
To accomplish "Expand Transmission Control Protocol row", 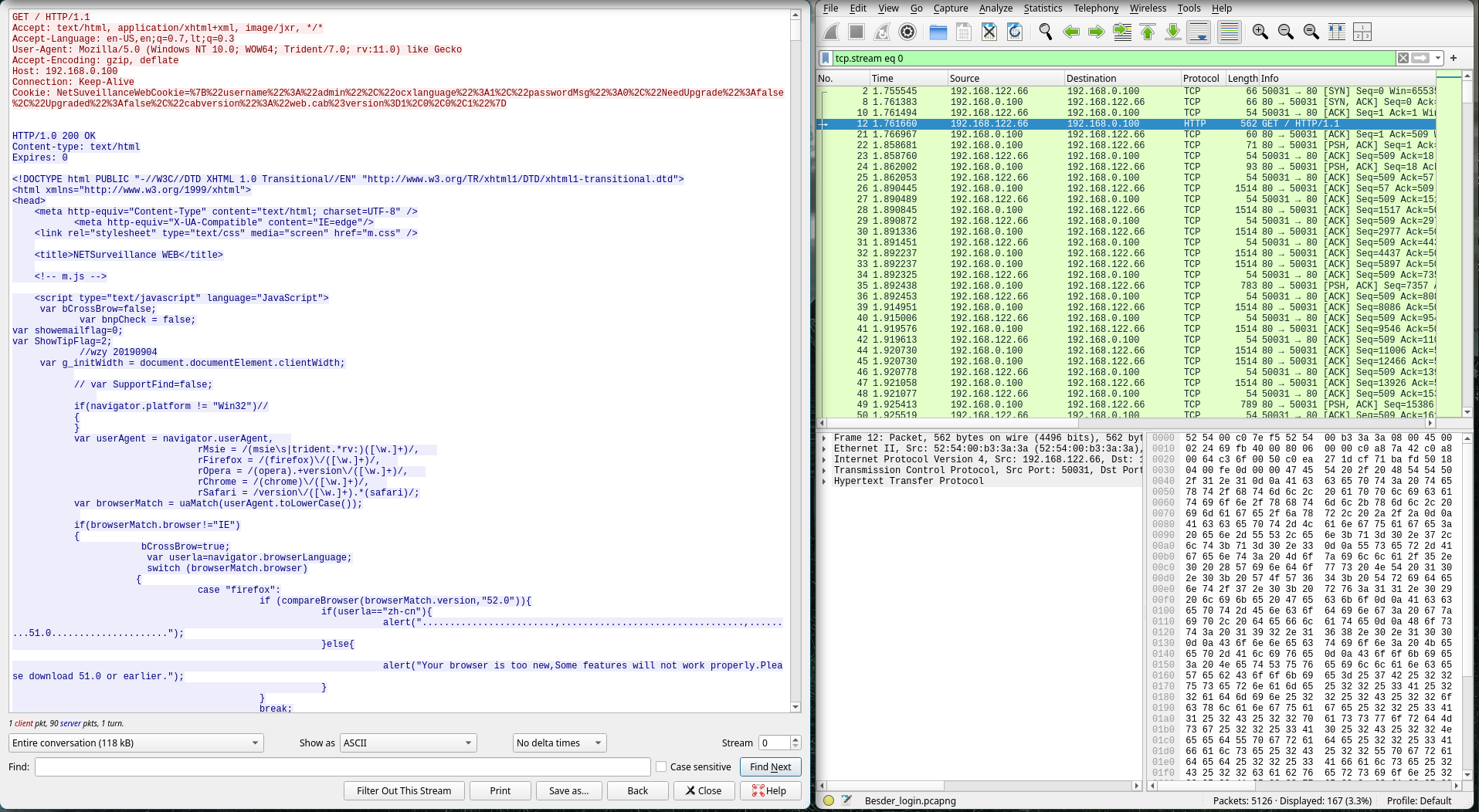I will coord(824,470).
